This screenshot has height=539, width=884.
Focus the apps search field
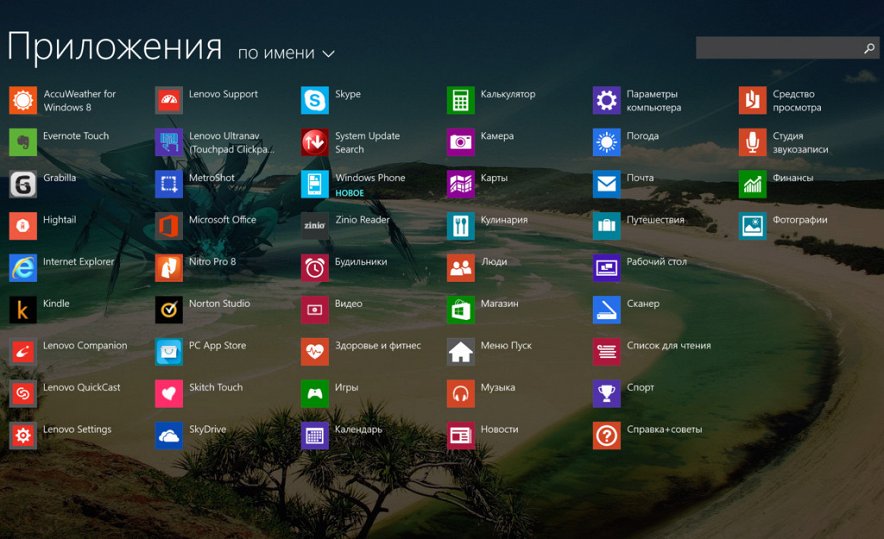778,48
